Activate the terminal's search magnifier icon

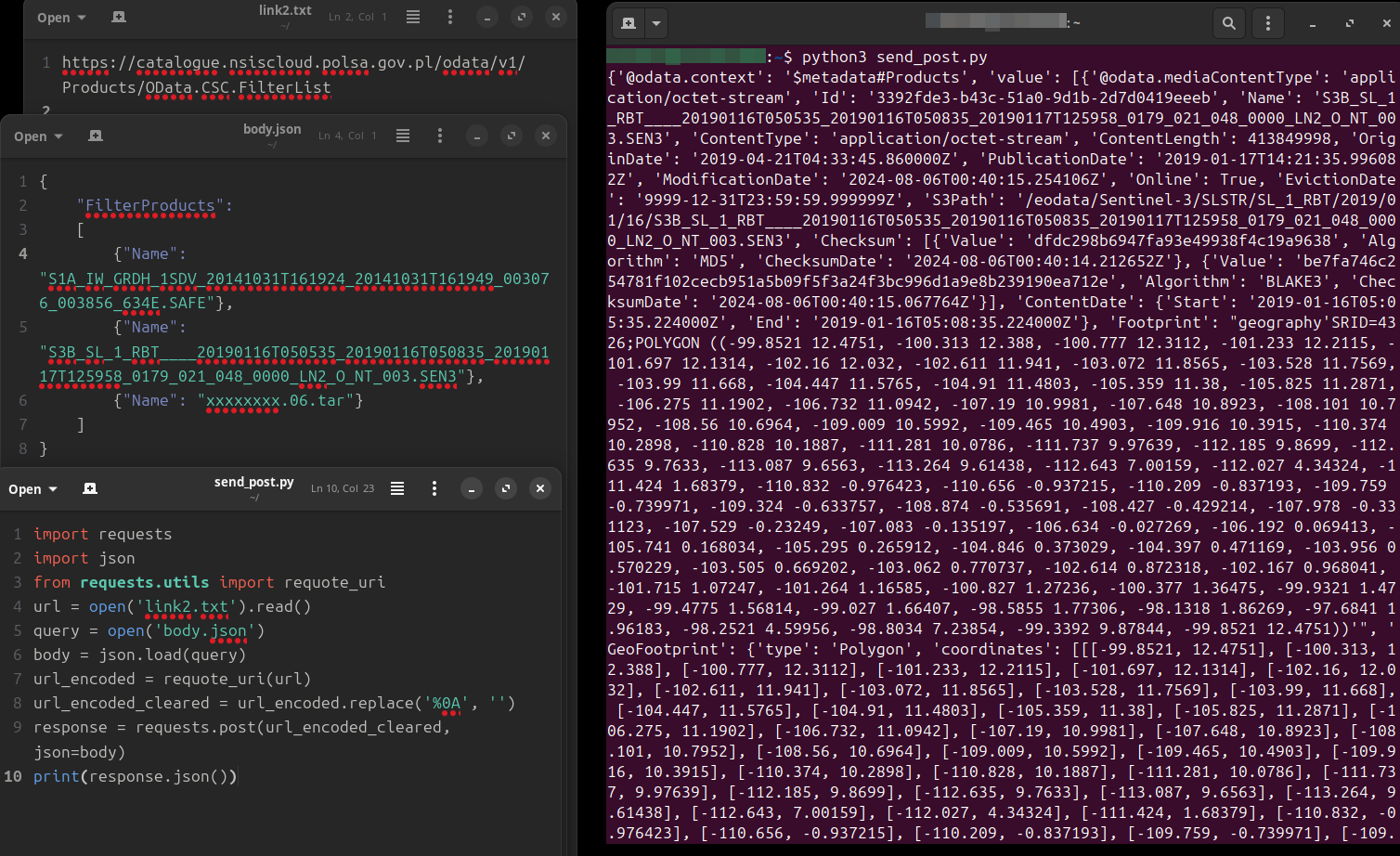(1229, 23)
